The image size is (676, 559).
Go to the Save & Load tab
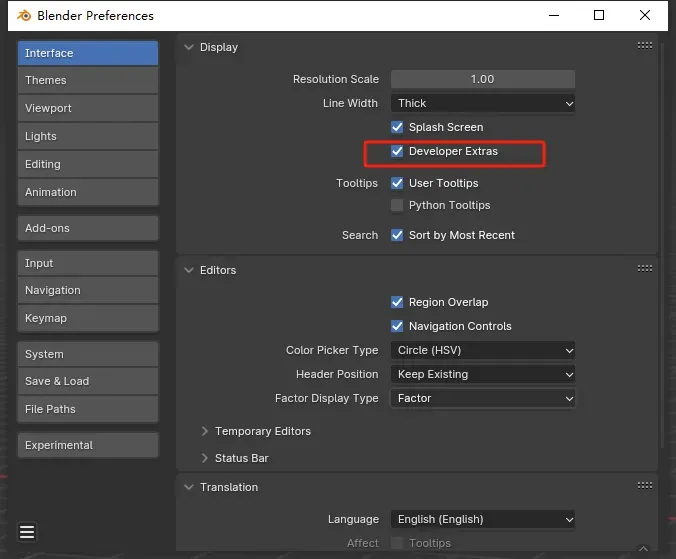pos(88,381)
